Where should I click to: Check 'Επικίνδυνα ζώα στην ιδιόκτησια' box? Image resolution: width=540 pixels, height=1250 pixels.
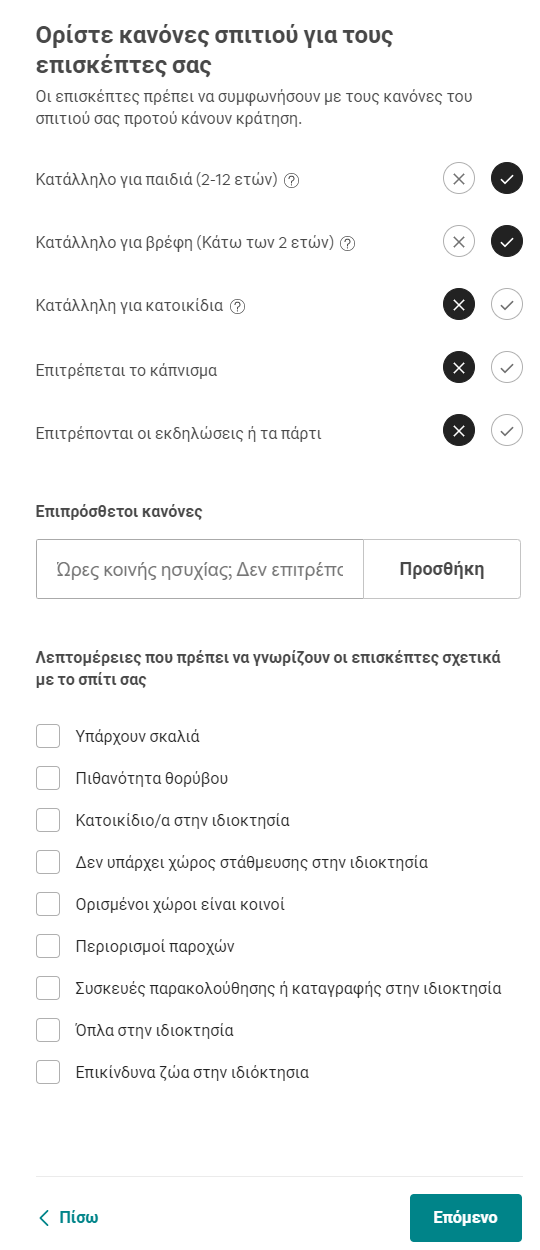click(x=48, y=1072)
